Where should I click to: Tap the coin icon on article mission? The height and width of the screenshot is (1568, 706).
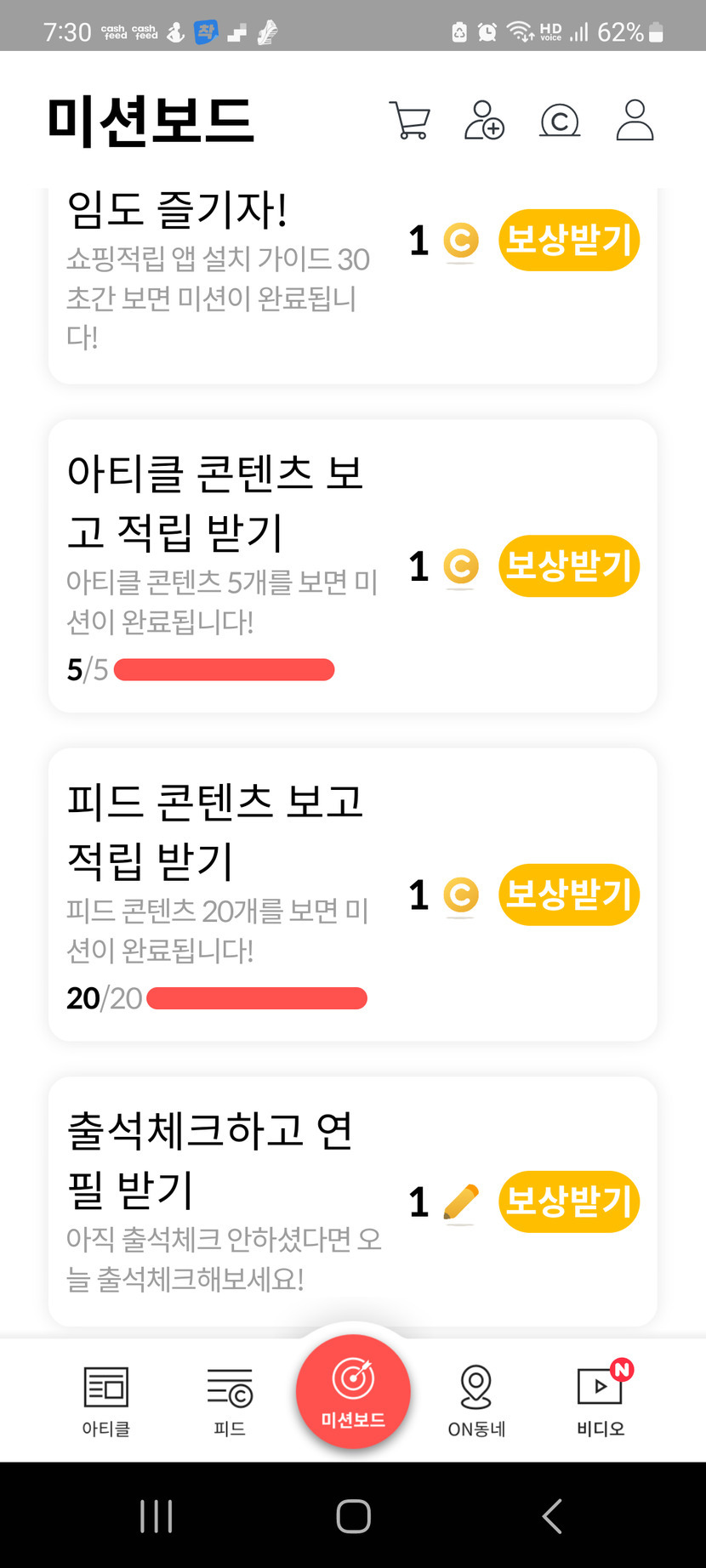[x=461, y=566]
